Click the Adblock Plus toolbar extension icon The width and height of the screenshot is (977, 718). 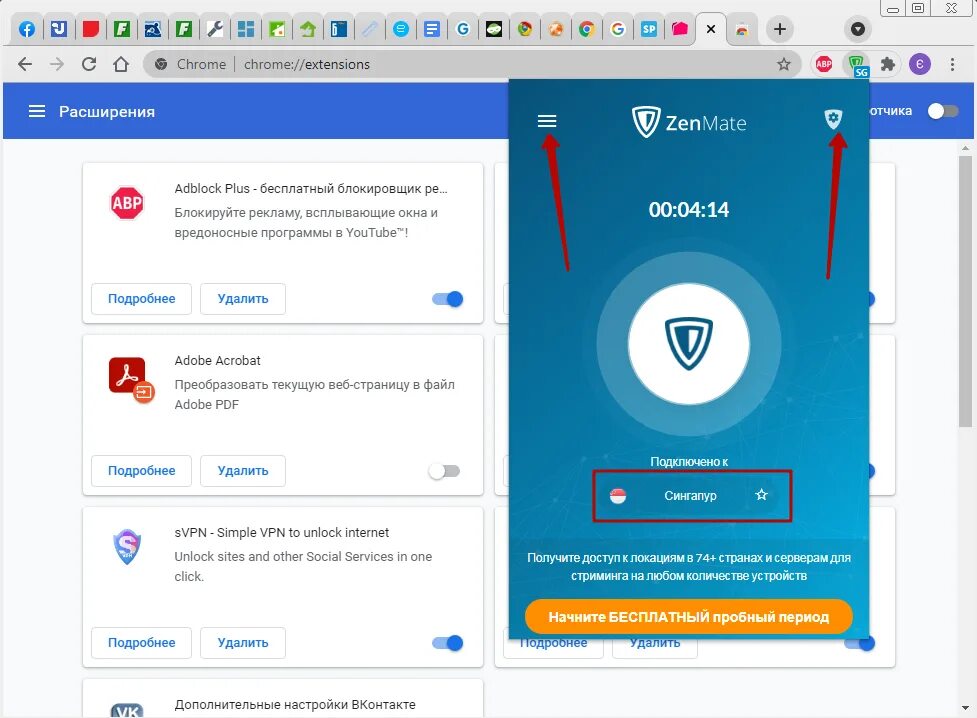[x=824, y=64]
